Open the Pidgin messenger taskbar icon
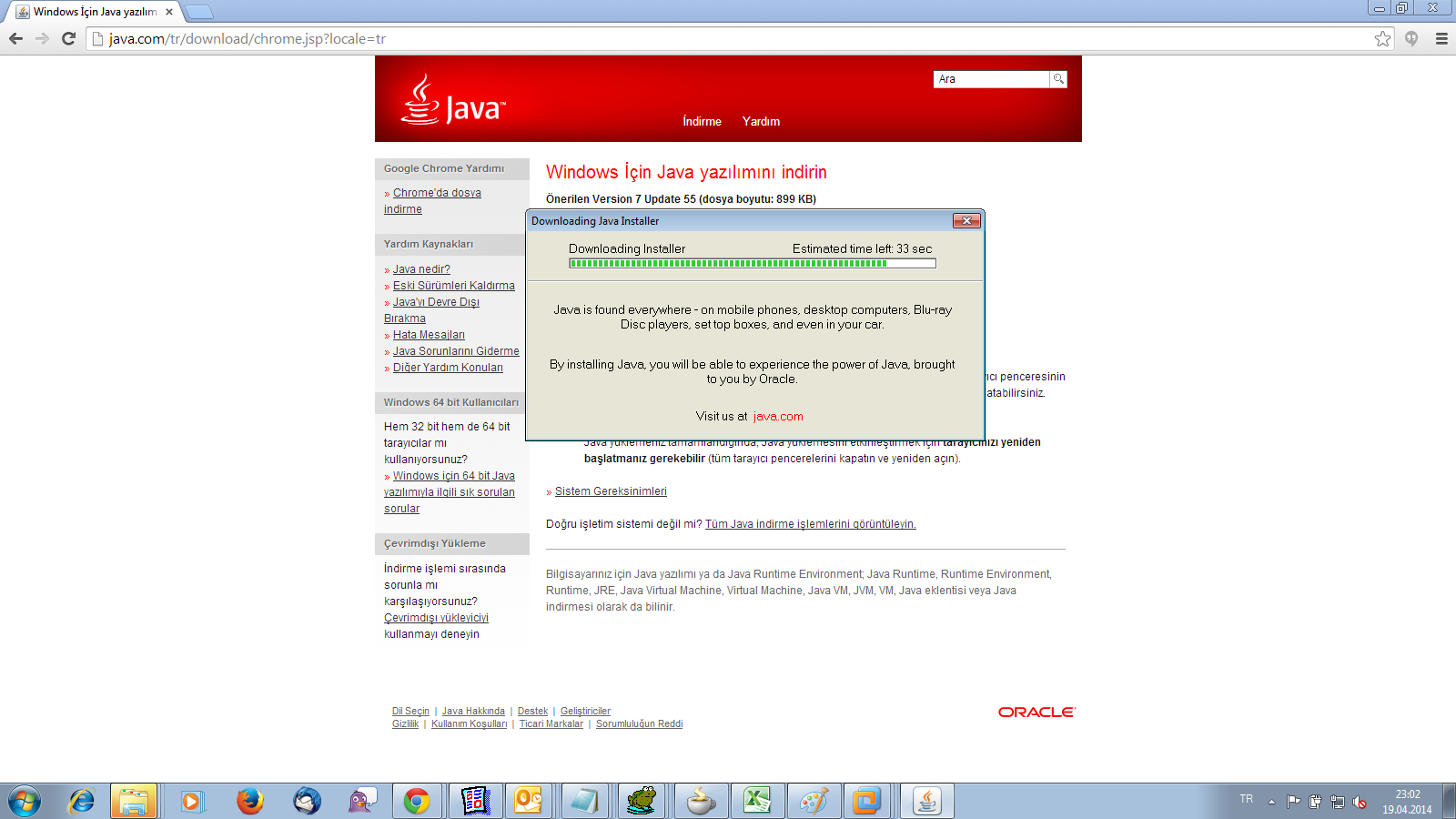 tap(363, 802)
